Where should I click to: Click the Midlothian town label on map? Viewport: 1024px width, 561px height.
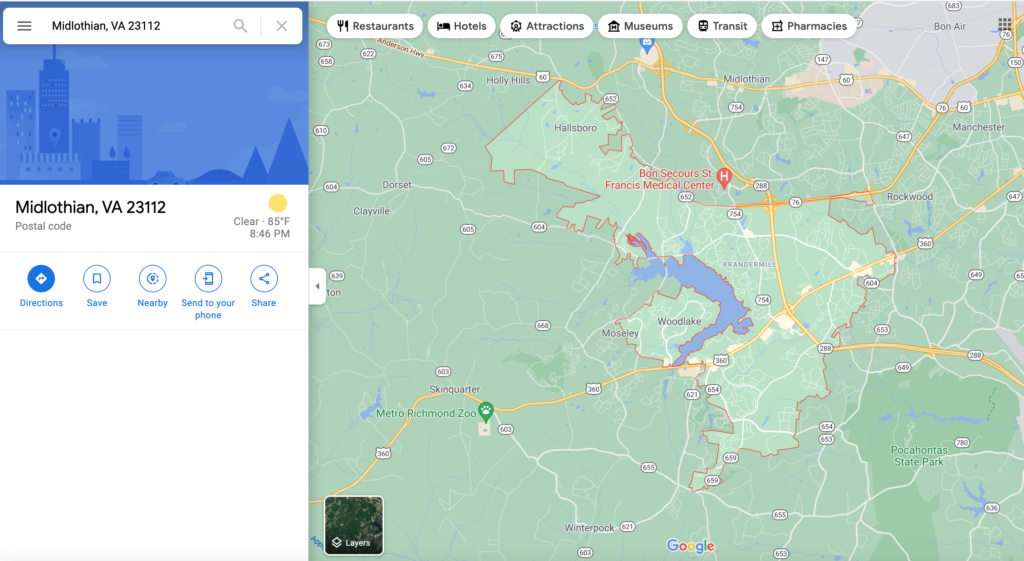click(746, 79)
